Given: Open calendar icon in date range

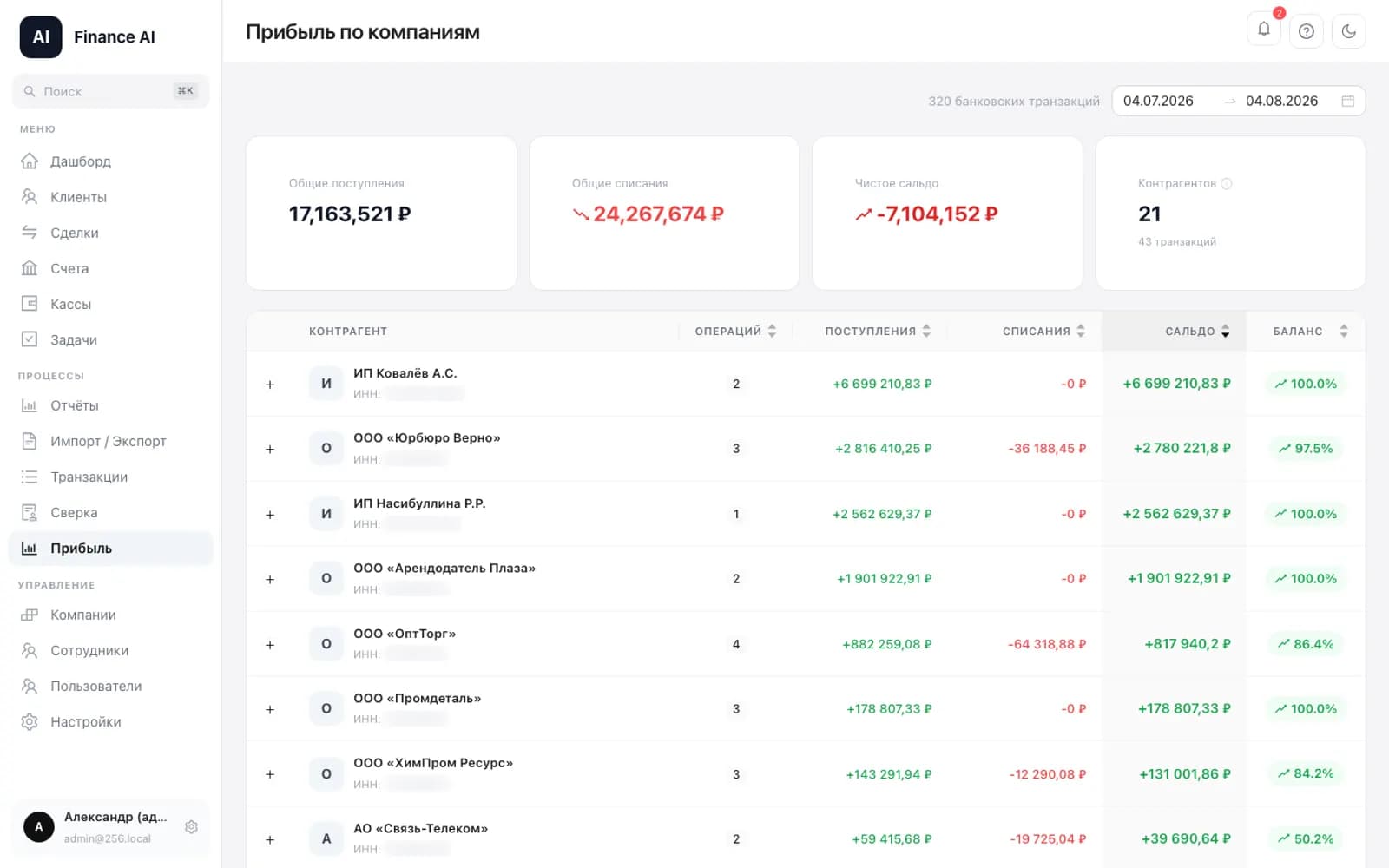Looking at the screenshot, I should [x=1348, y=101].
